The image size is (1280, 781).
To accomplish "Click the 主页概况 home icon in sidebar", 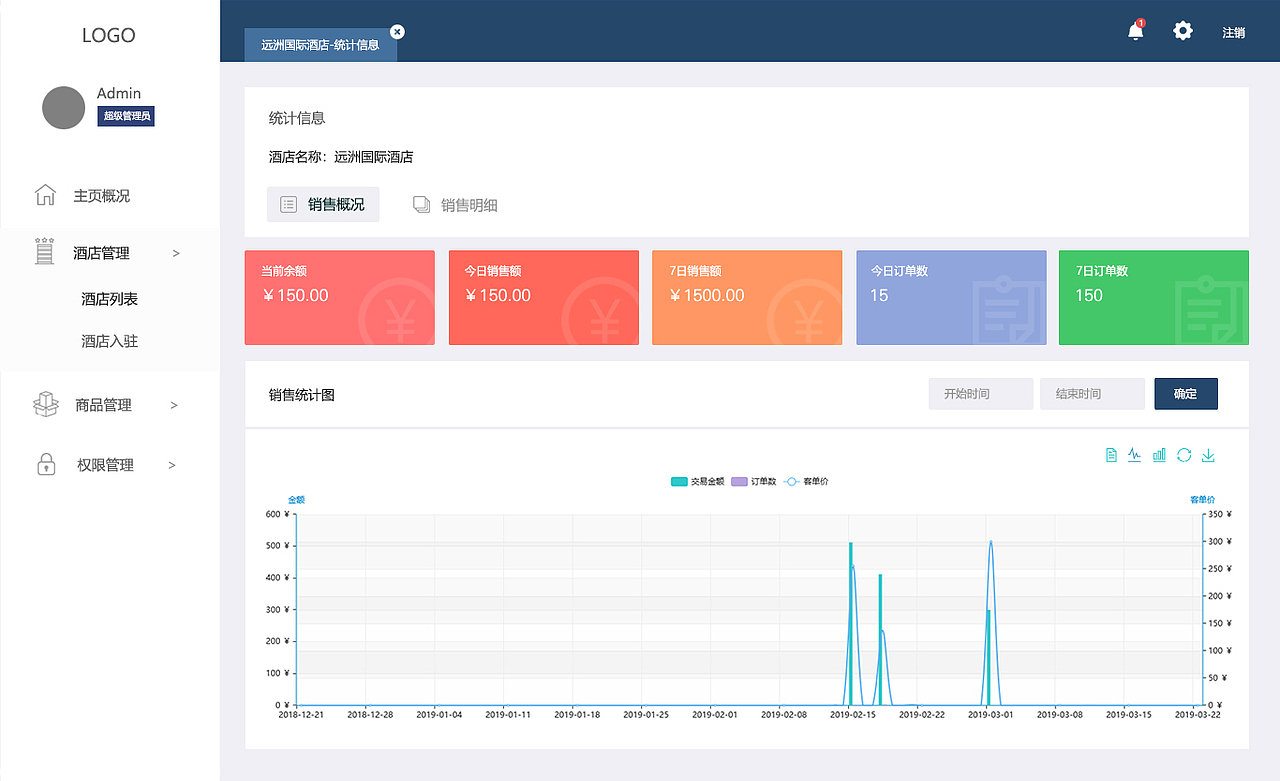I will tap(45, 195).
